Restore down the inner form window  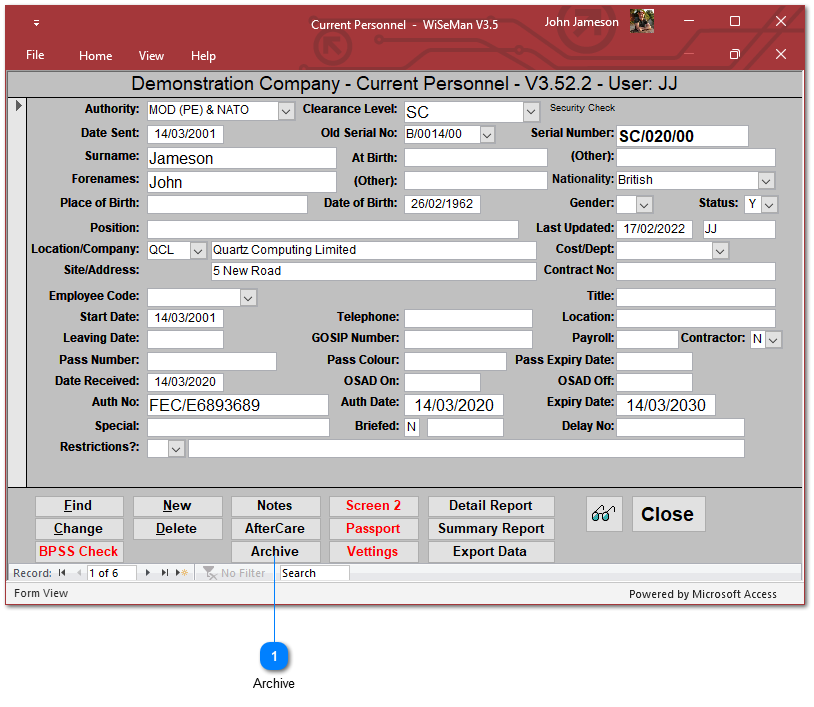pos(735,54)
